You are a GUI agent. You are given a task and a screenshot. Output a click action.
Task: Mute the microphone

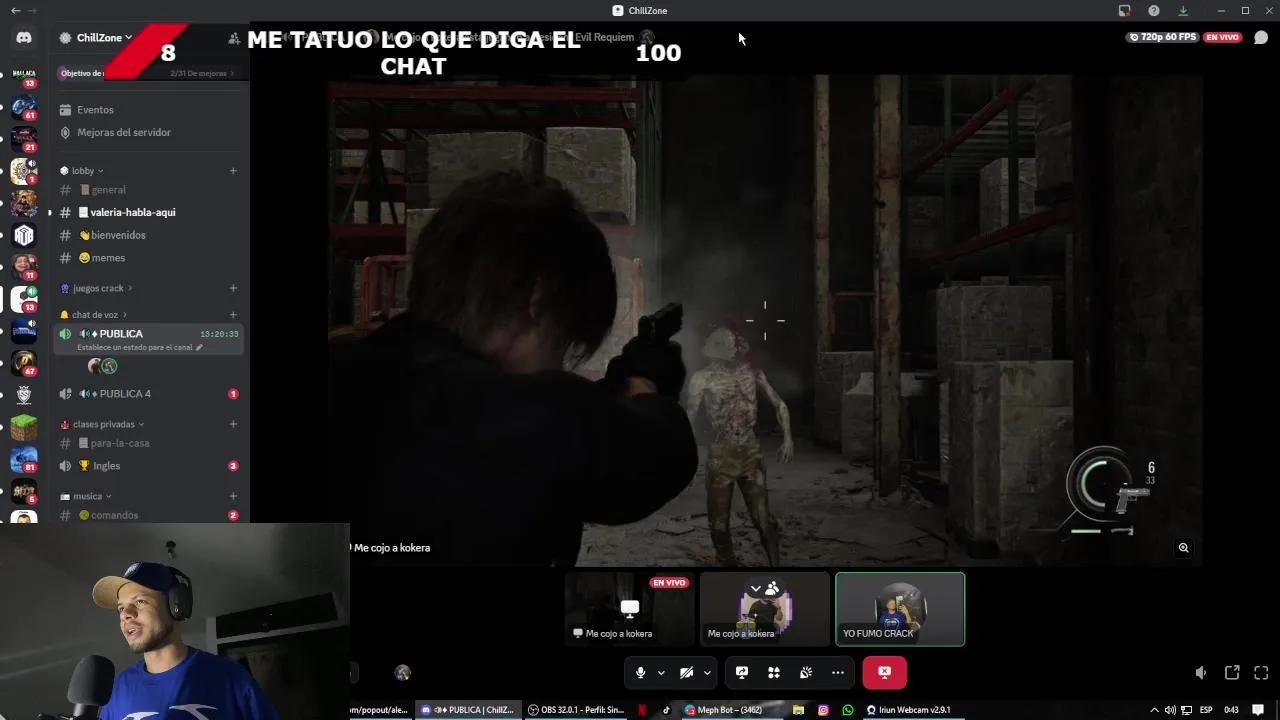pyautogui.click(x=640, y=673)
